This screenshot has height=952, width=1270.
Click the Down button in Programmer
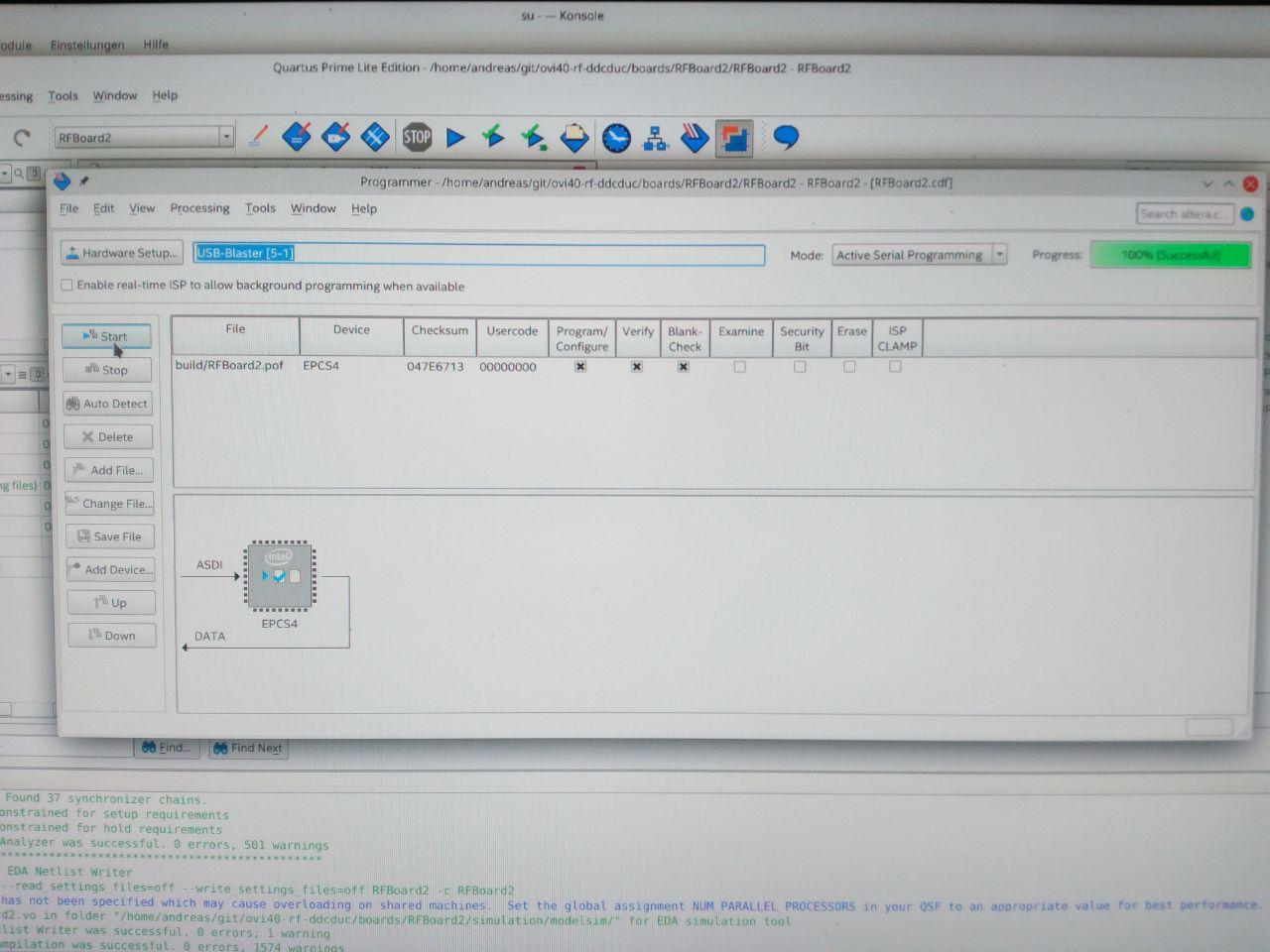point(112,636)
